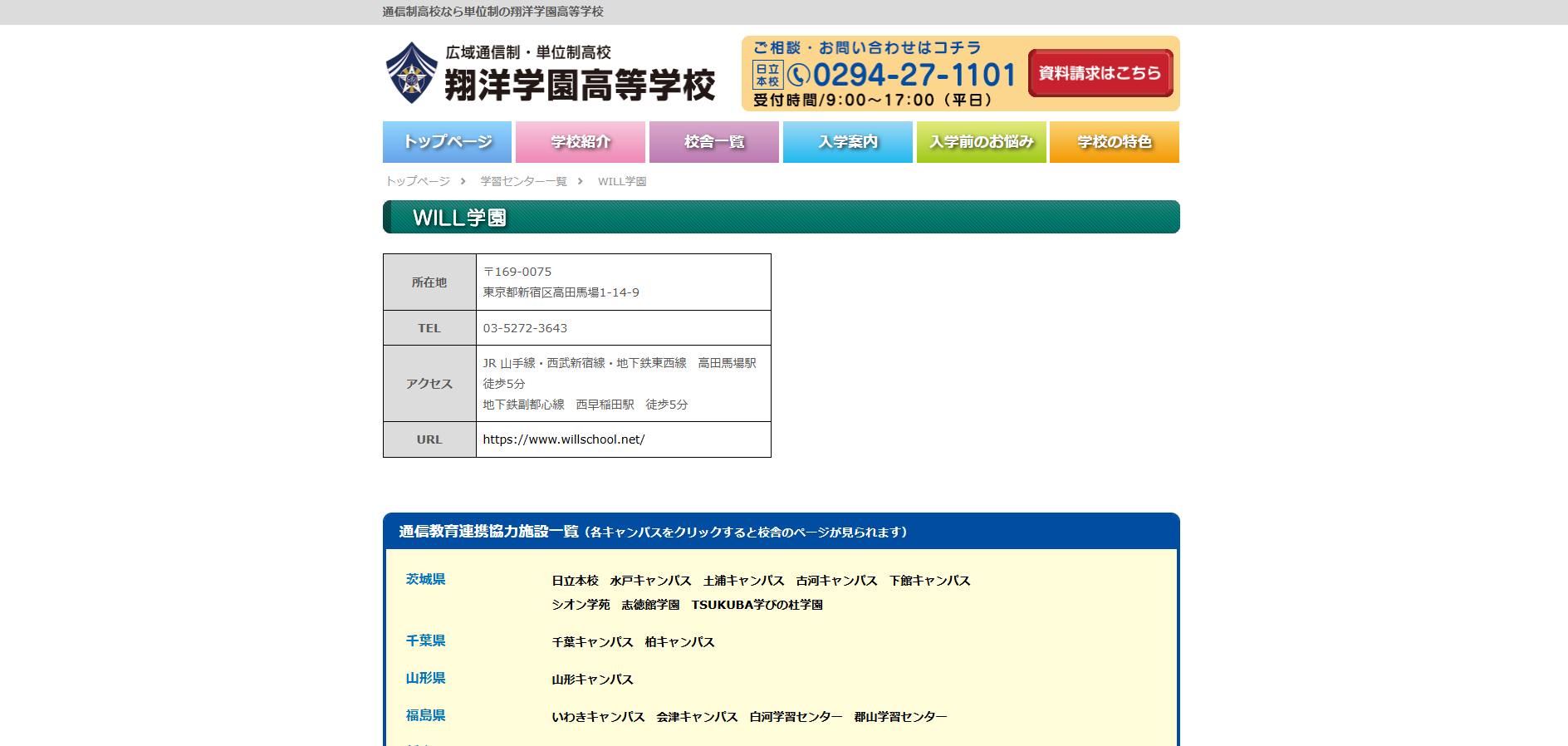Go to the 入学案内 tab
This screenshot has width=1568, height=746.
click(x=847, y=142)
